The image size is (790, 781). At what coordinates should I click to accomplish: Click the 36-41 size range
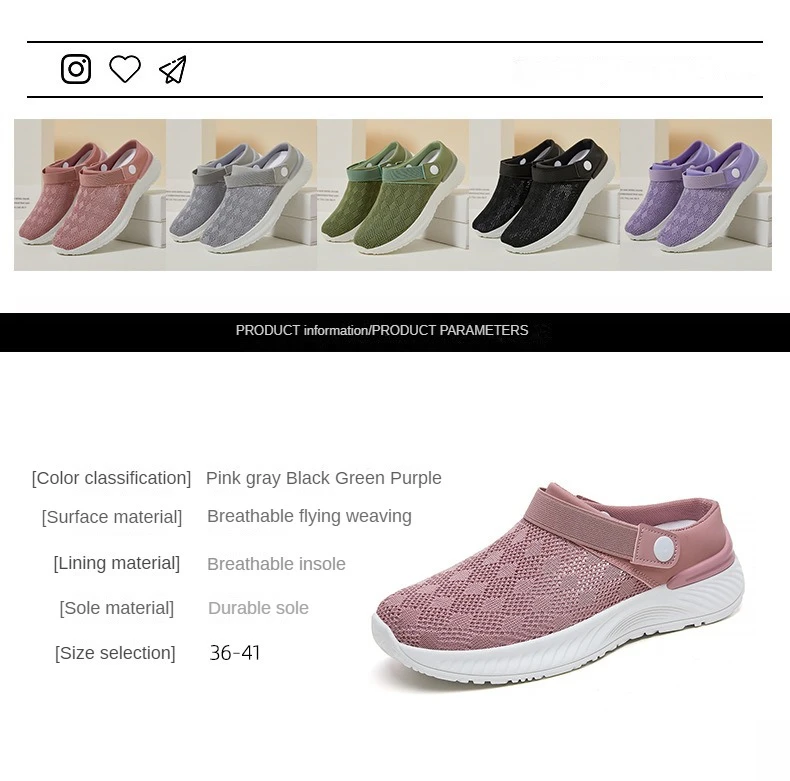[235, 653]
